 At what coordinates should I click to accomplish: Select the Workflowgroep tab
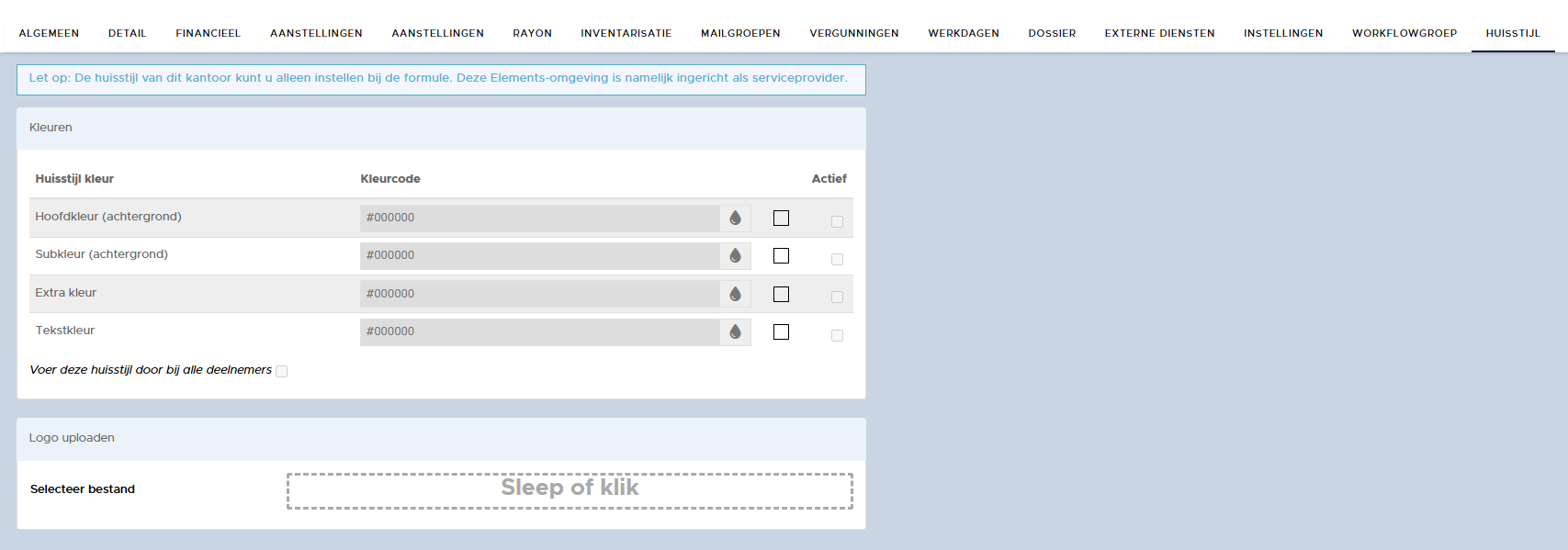tap(1404, 33)
